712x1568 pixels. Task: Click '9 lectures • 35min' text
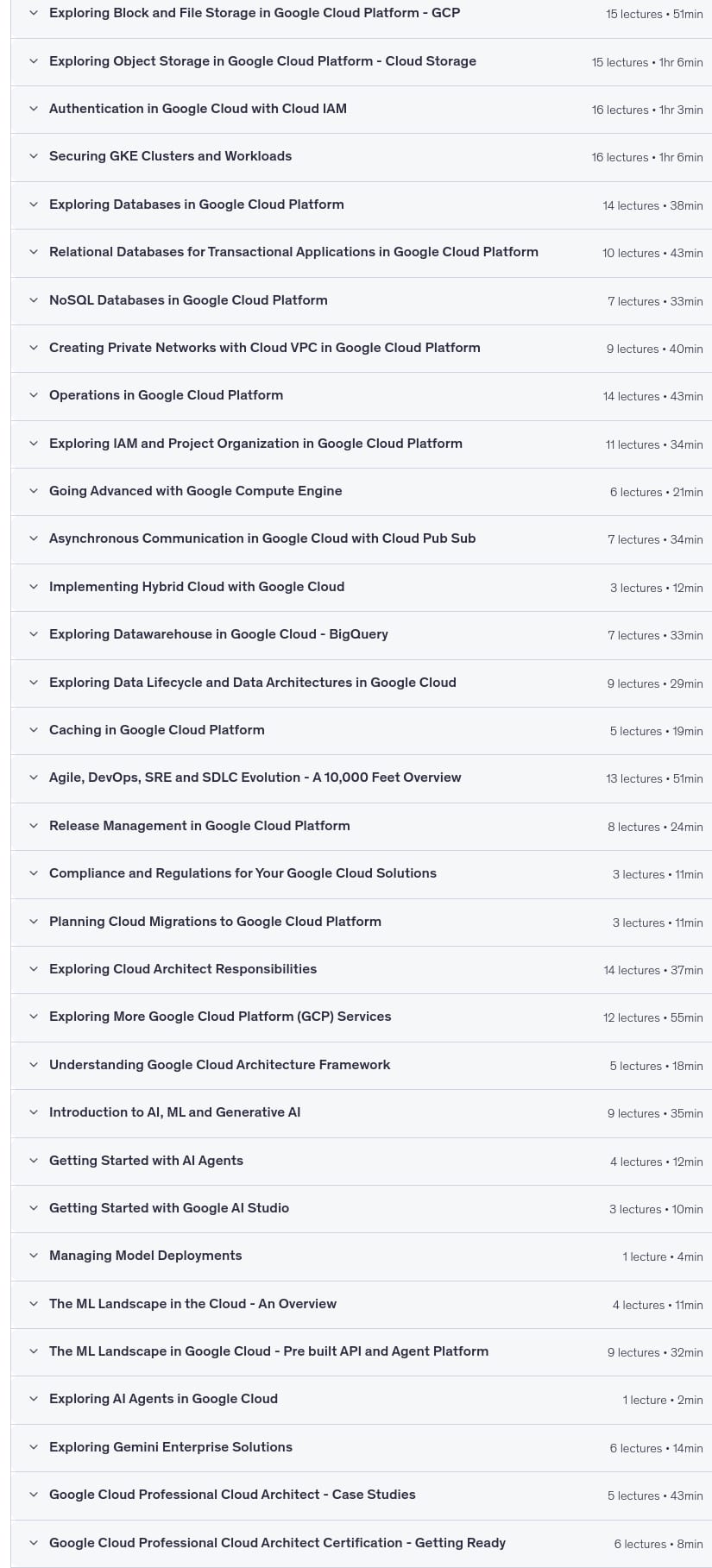click(655, 1113)
